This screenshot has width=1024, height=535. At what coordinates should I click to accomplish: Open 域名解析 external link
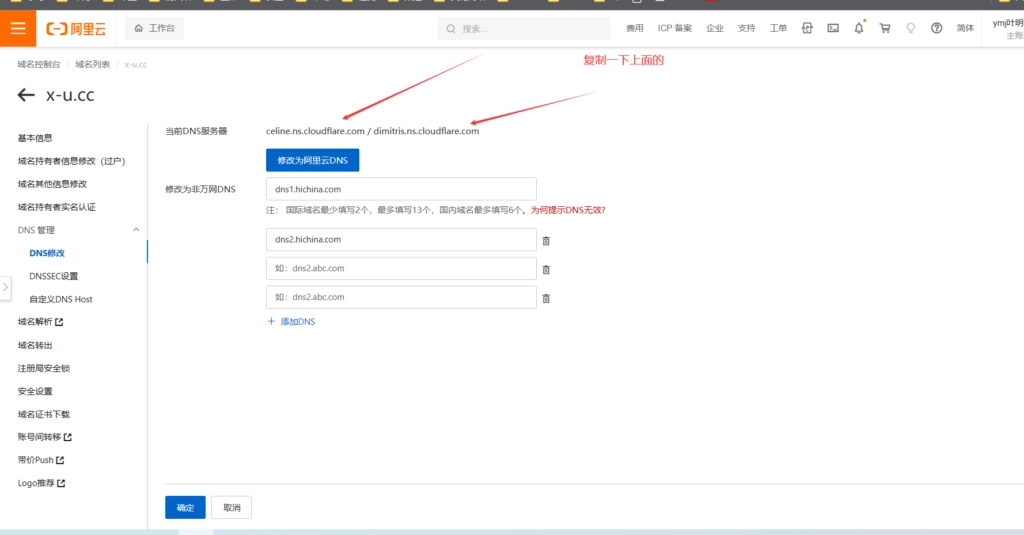point(40,321)
